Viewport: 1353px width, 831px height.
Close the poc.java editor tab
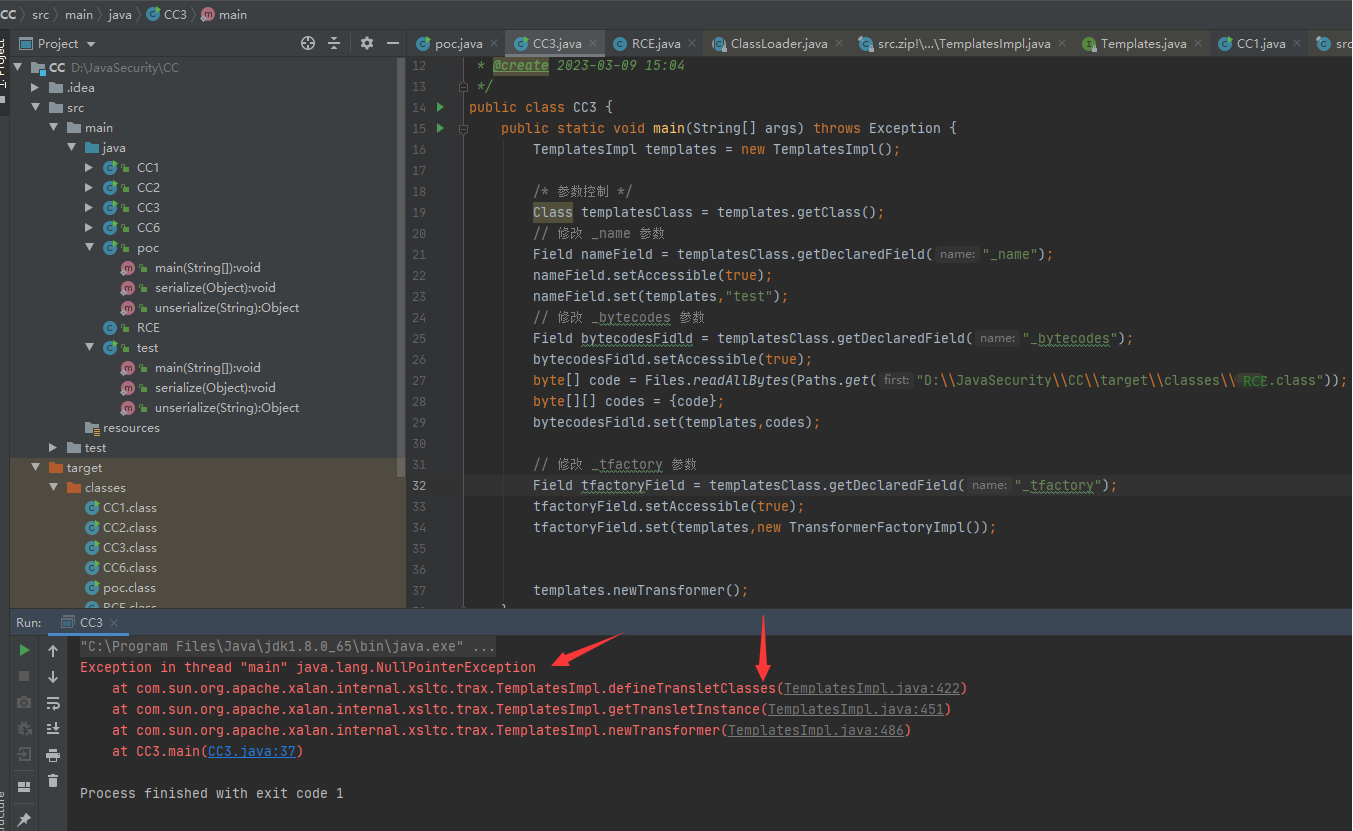[496, 44]
